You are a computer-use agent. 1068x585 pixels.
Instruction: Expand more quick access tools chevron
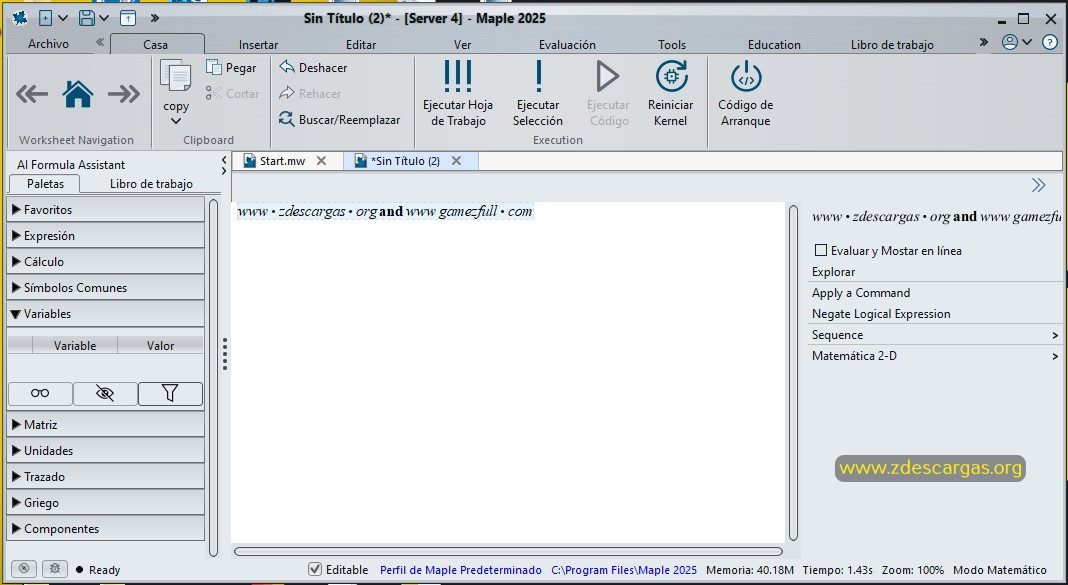[x=155, y=18]
